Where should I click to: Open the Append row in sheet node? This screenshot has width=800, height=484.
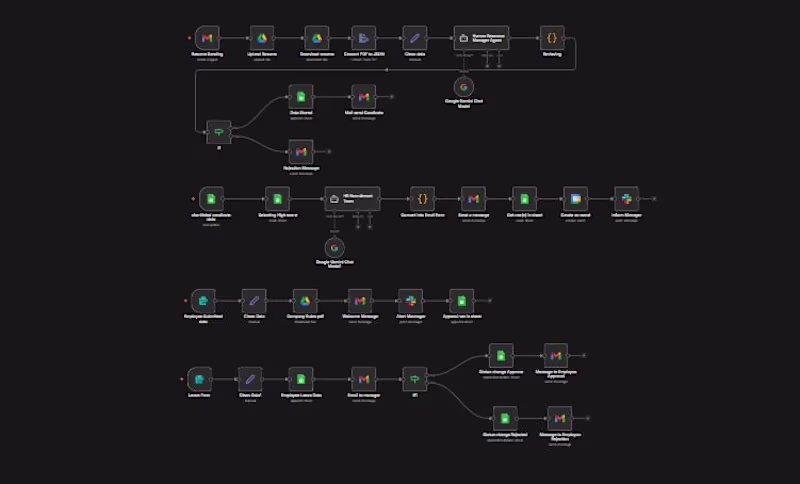click(462, 301)
